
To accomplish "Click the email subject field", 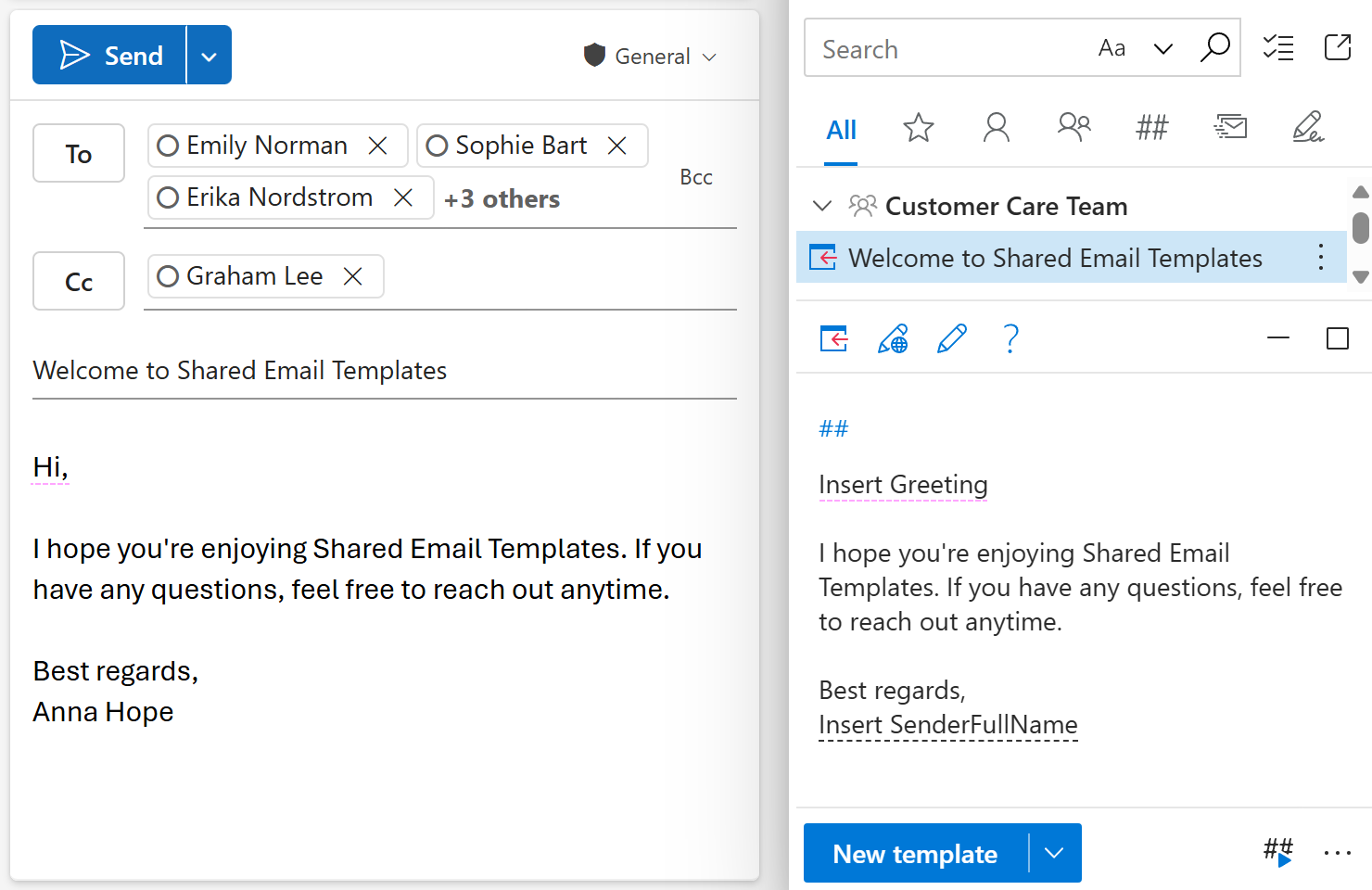I will (x=385, y=371).
